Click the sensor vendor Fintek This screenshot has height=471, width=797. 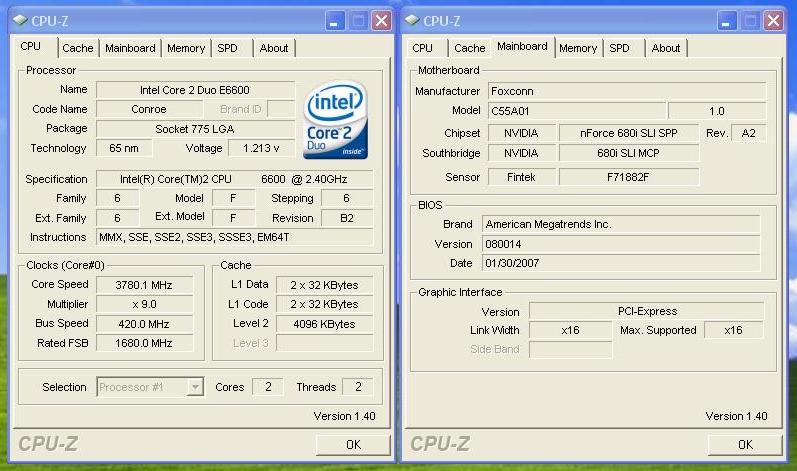pos(522,177)
